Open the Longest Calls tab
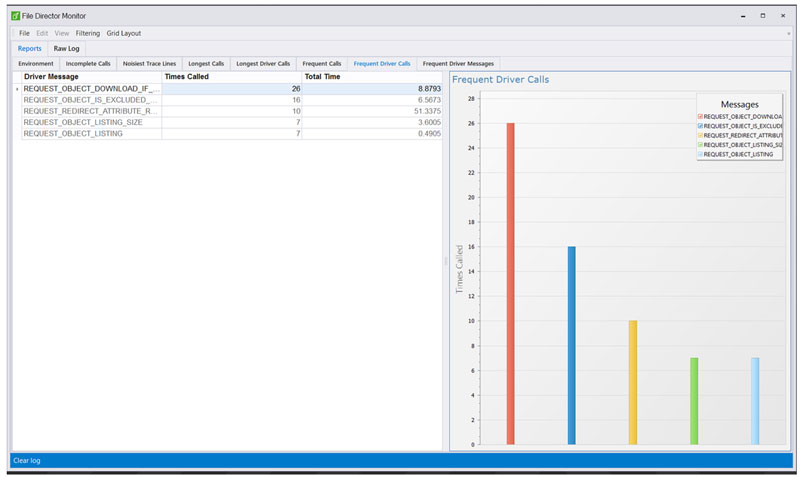This screenshot has width=800, height=477. click(x=206, y=64)
